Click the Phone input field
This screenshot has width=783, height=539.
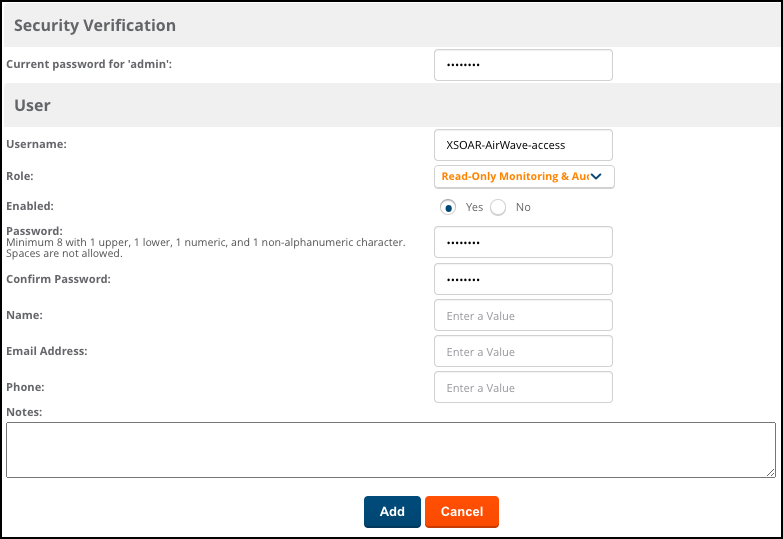coord(522,387)
